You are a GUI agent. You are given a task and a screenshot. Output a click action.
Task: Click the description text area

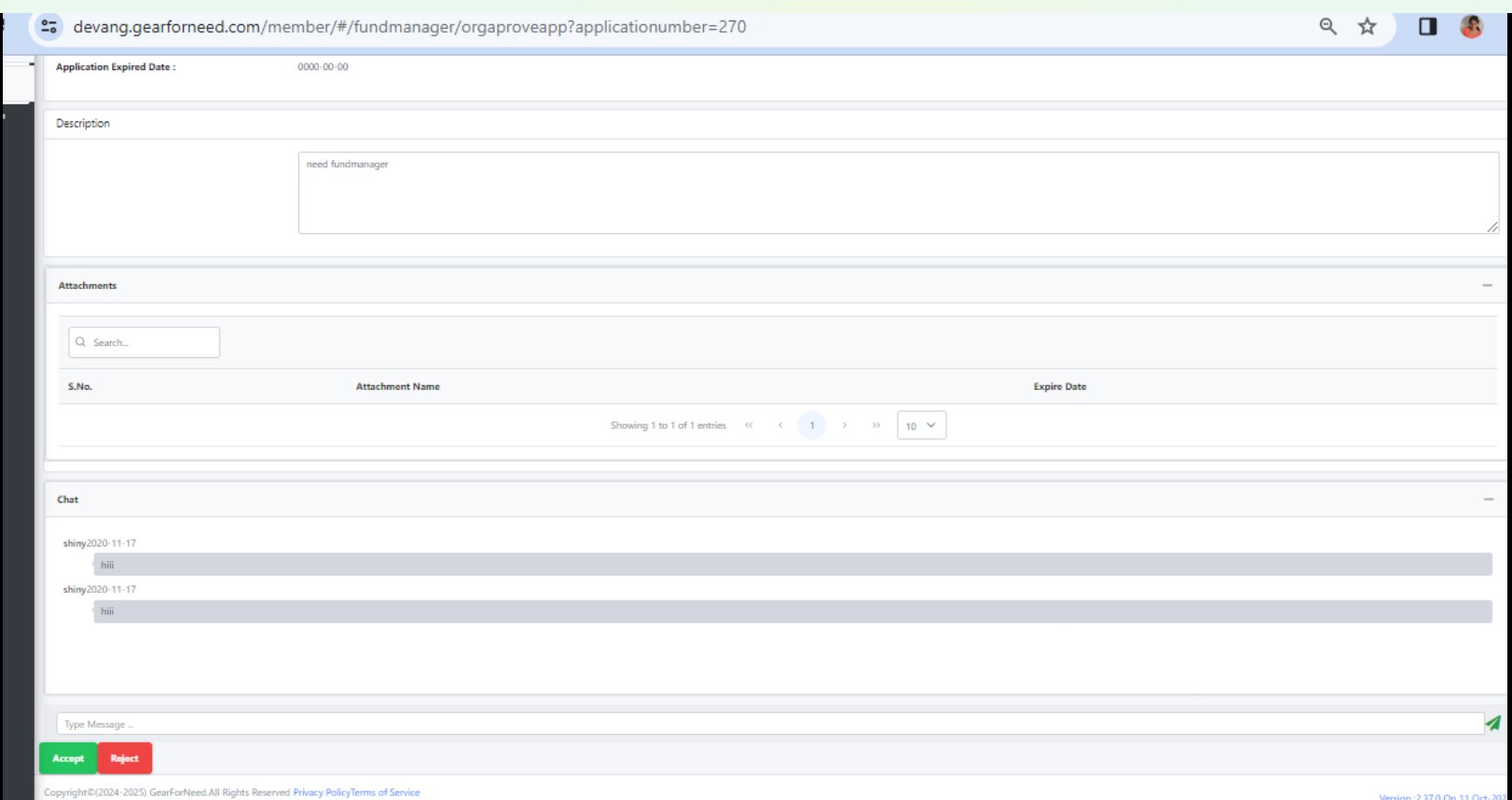[899, 193]
